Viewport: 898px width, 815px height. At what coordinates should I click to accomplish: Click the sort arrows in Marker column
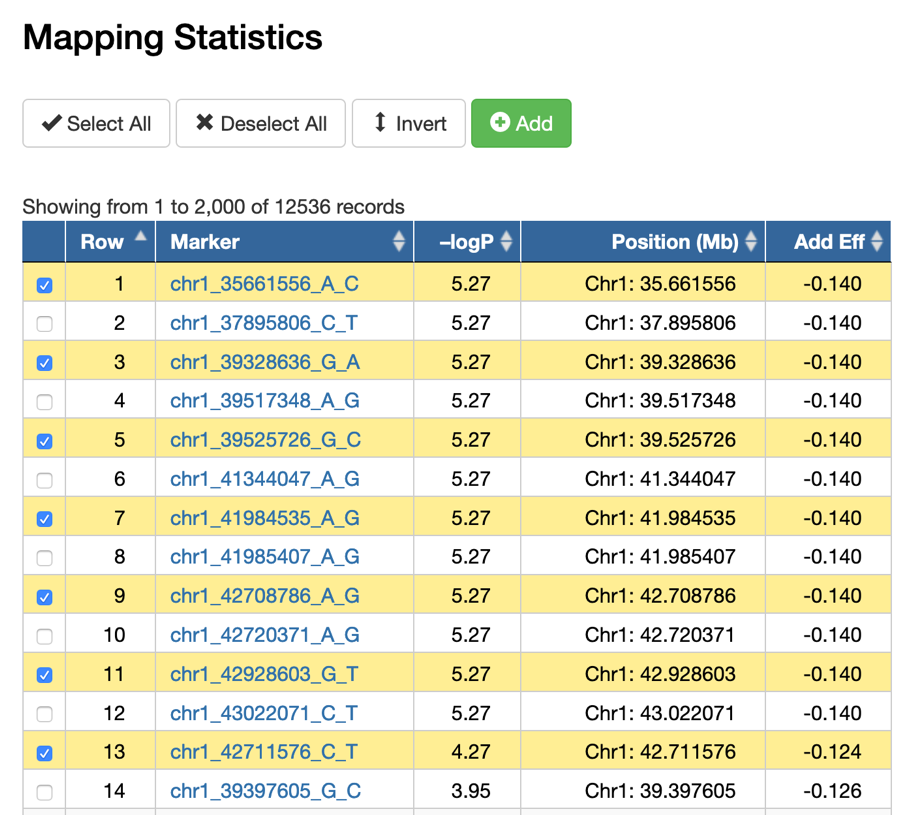click(398, 242)
